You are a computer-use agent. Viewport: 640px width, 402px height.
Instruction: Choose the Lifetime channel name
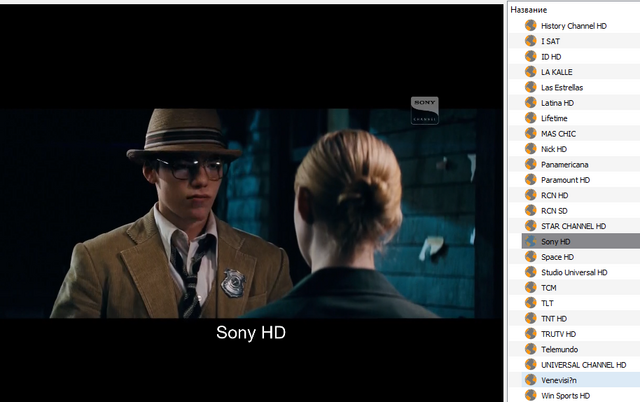554,118
